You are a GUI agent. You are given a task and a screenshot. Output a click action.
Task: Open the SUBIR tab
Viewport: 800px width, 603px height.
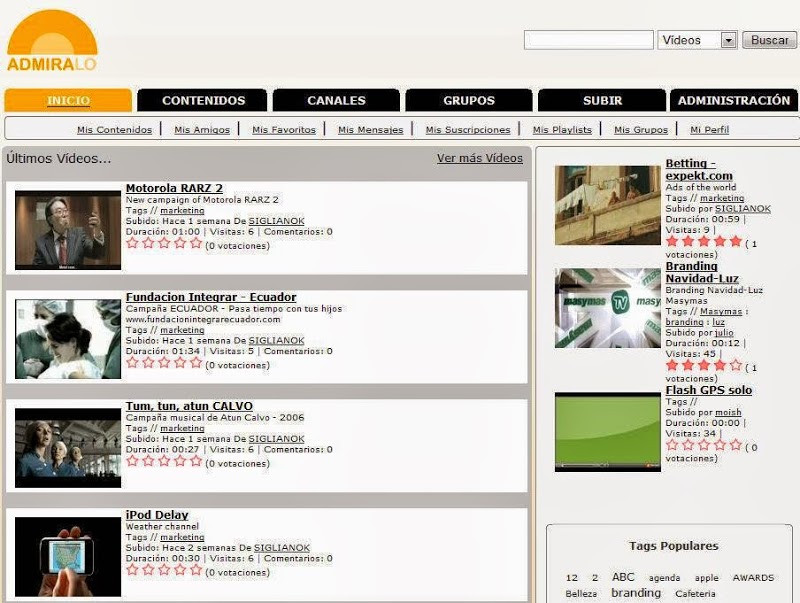click(602, 100)
